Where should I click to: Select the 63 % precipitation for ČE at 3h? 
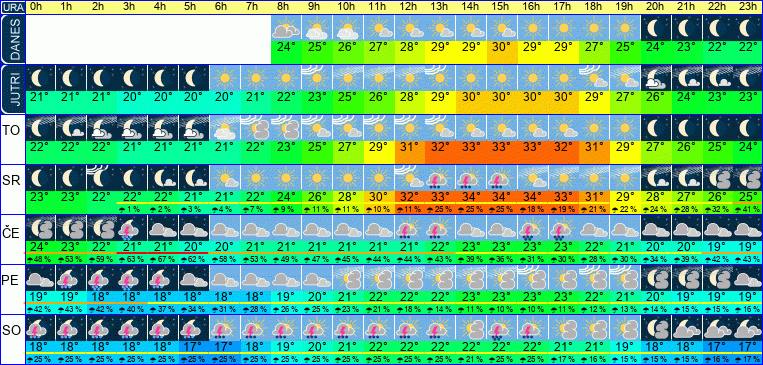click(x=131, y=258)
